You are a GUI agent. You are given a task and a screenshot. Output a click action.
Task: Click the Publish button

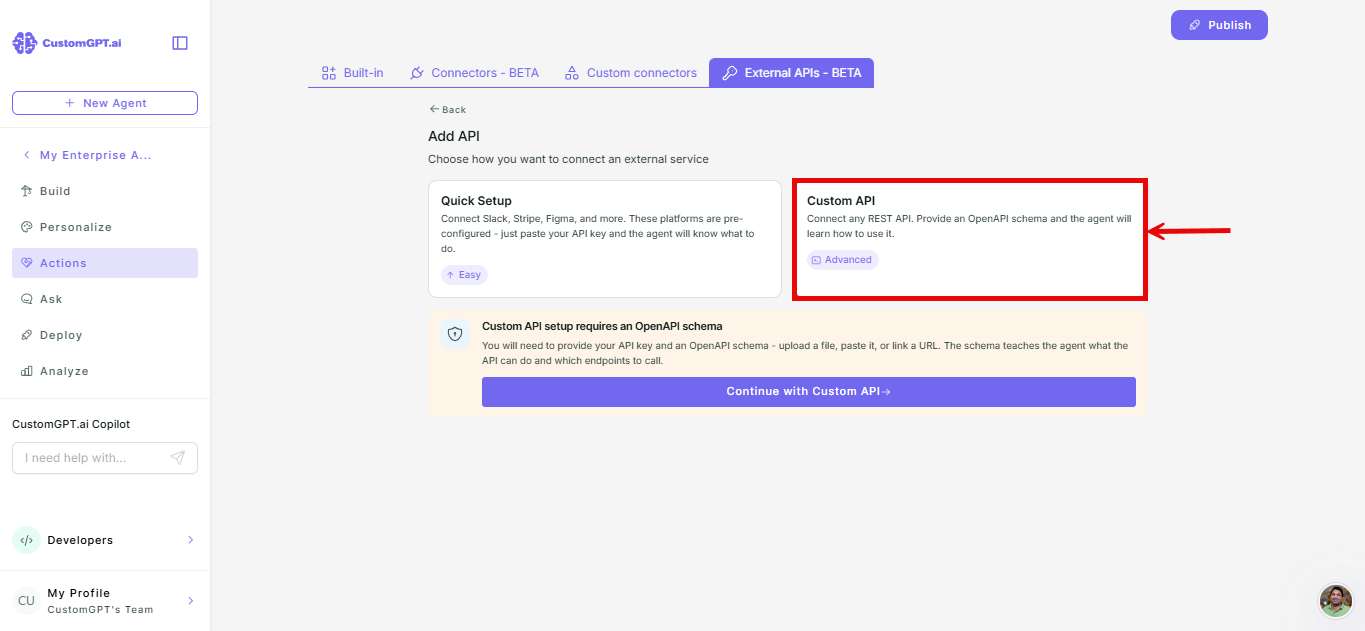point(1219,25)
